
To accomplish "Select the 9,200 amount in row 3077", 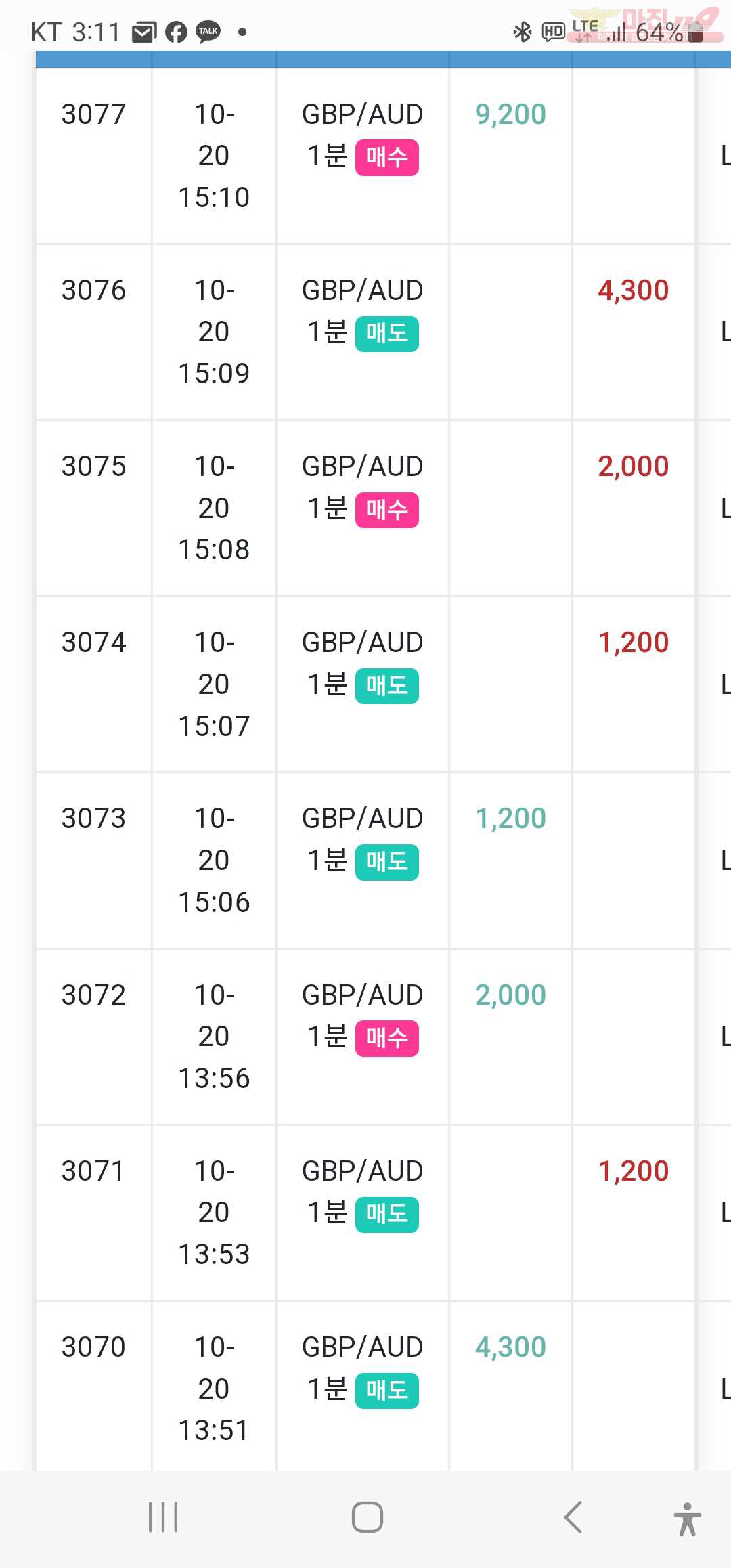I will tap(510, 114).
